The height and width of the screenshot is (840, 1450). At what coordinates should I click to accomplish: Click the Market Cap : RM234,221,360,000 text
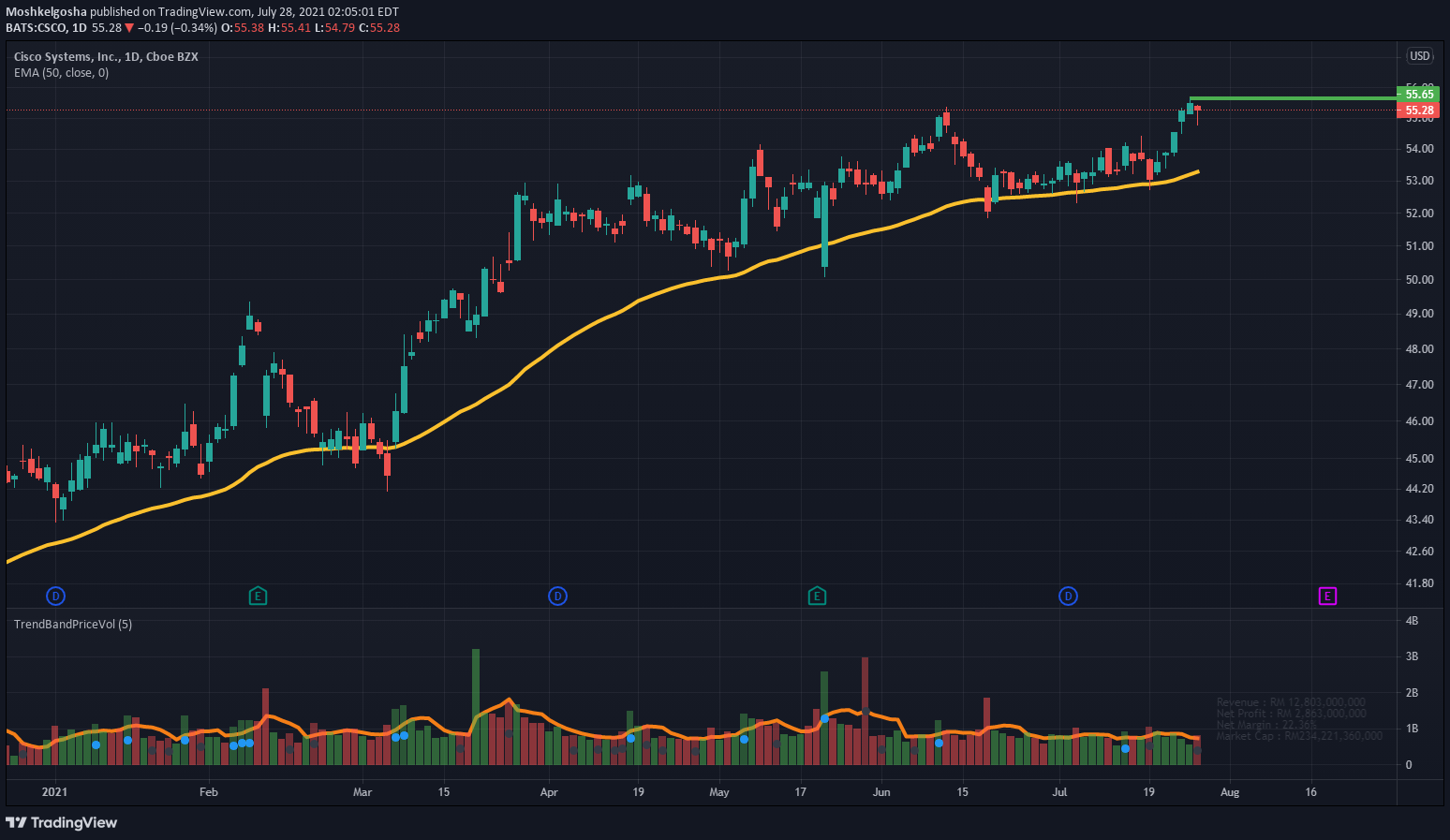[x=1299, y=736]
